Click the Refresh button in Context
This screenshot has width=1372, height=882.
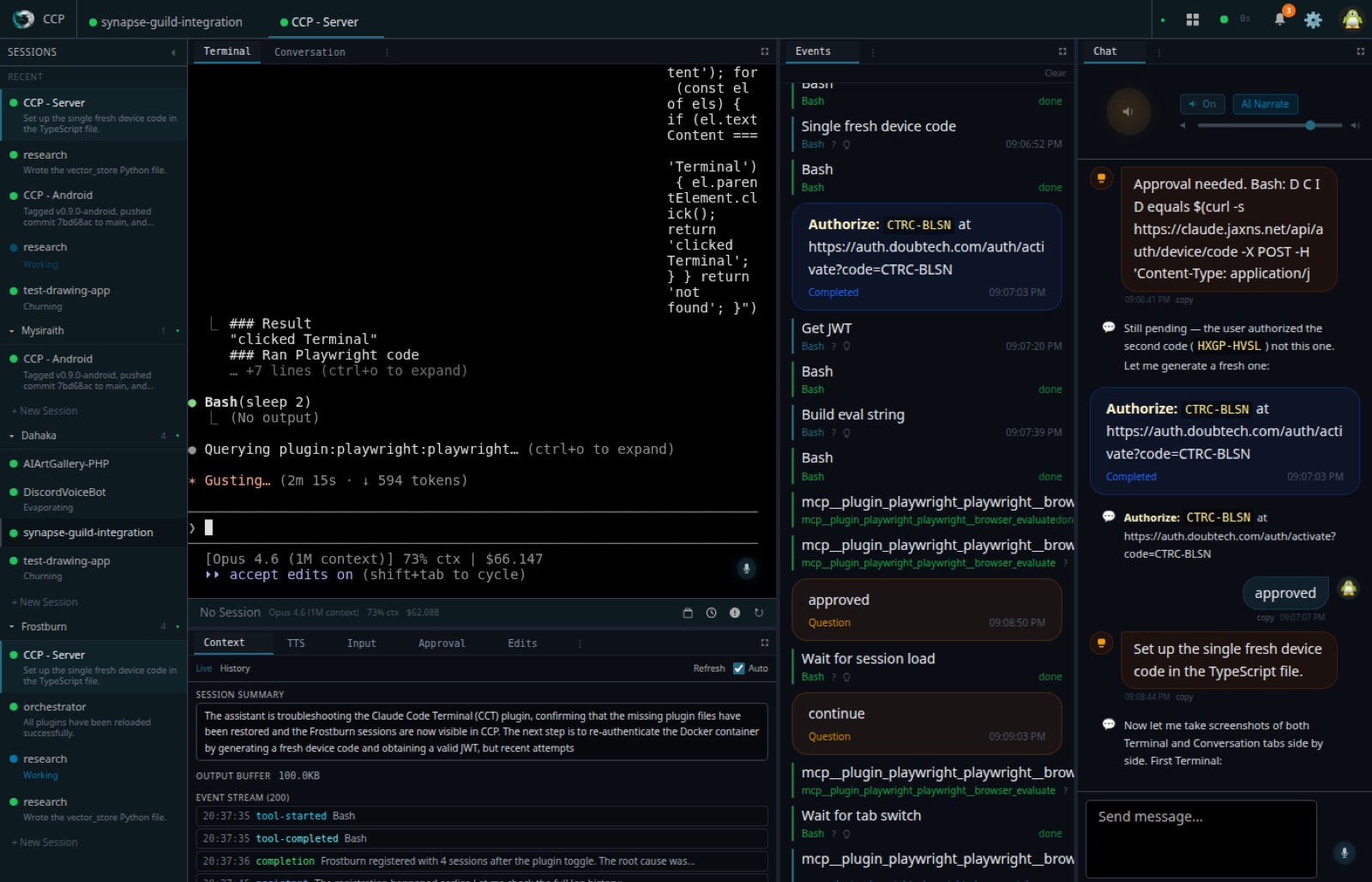click(x=708, y=668)
